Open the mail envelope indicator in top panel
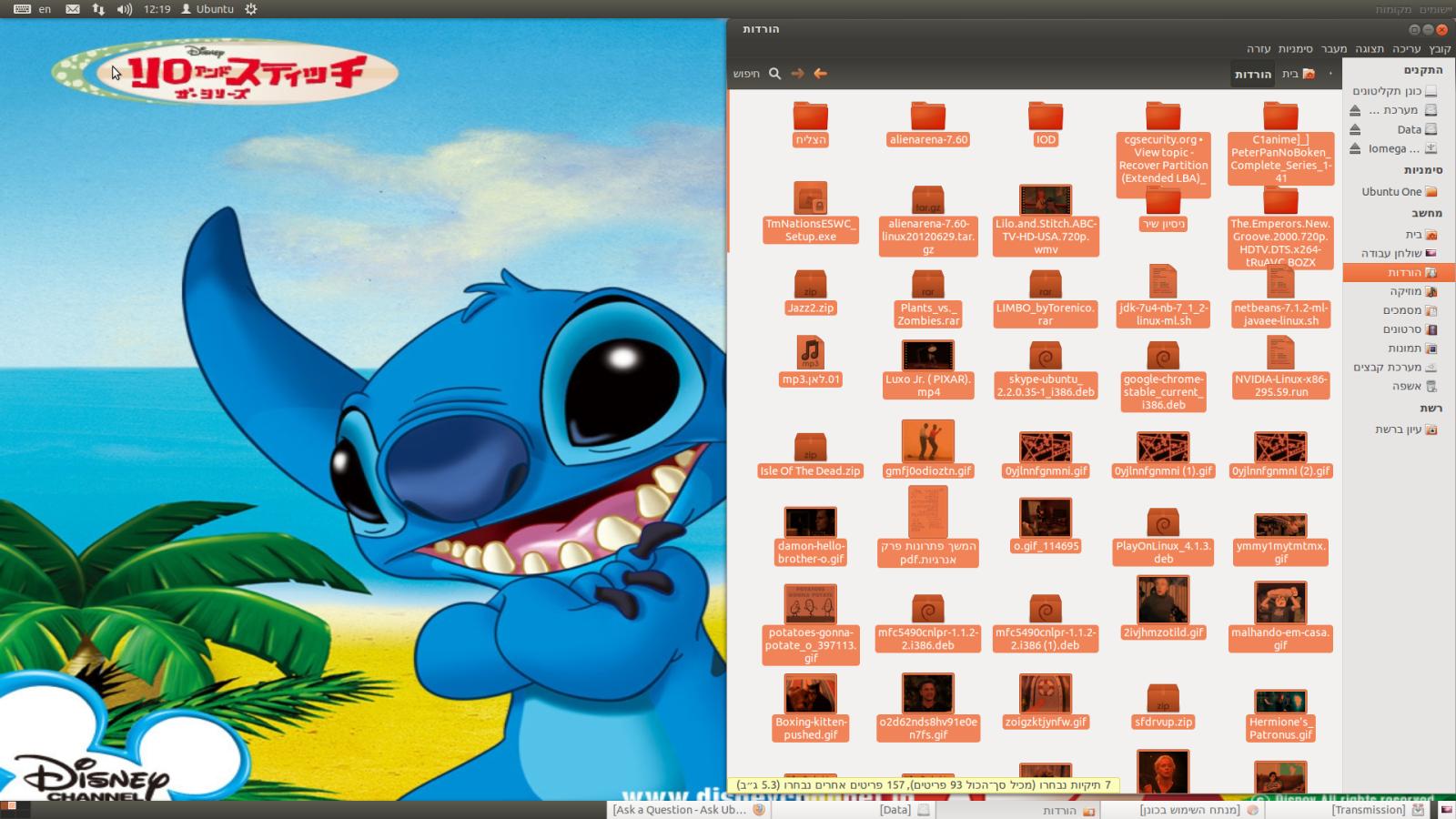 (x=73, y=9)
